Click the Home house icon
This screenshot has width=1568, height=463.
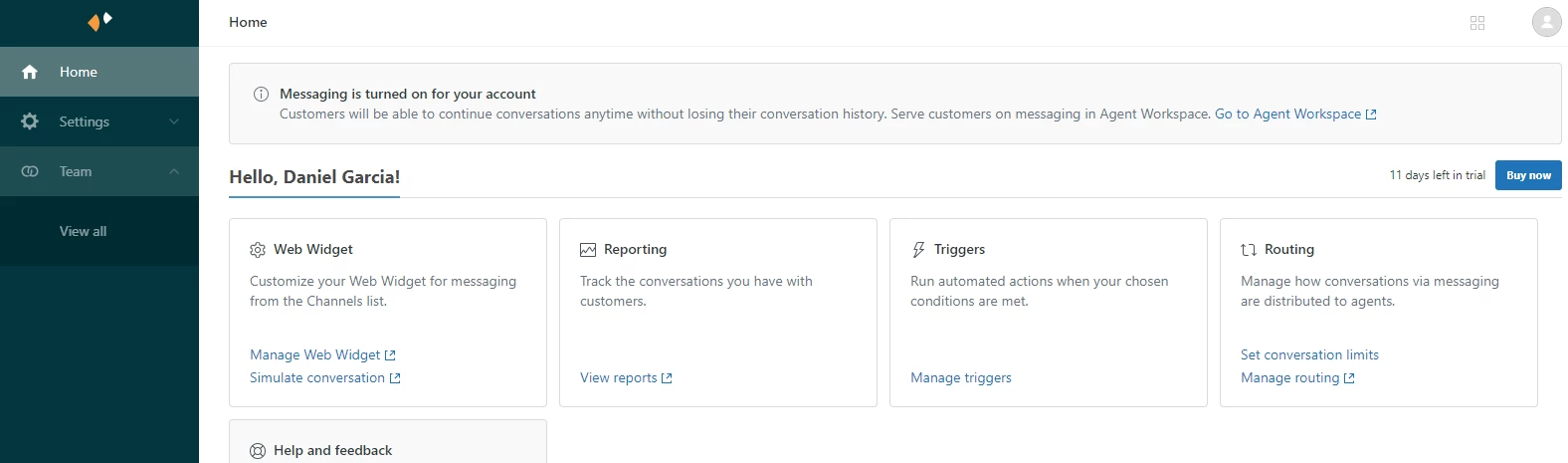(30, 72)
